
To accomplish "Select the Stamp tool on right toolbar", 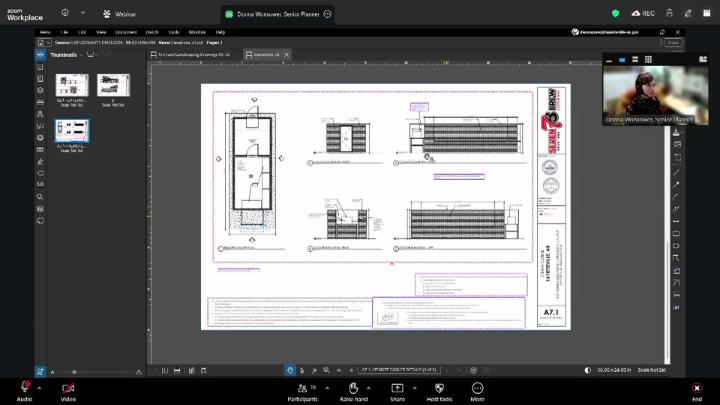I will pos(676,132).
